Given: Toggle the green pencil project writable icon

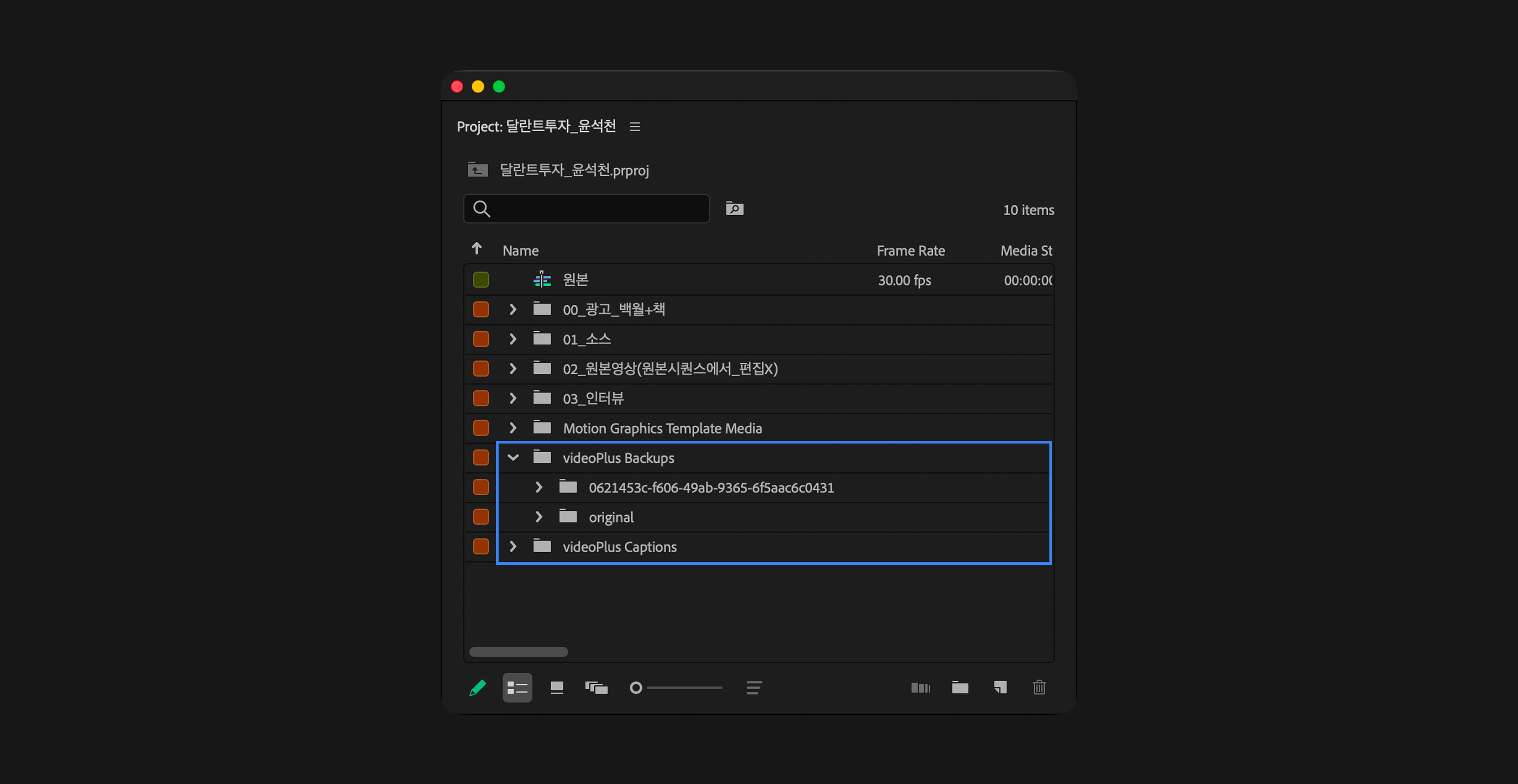Looking at the screenshot, I should pos(477,687).
